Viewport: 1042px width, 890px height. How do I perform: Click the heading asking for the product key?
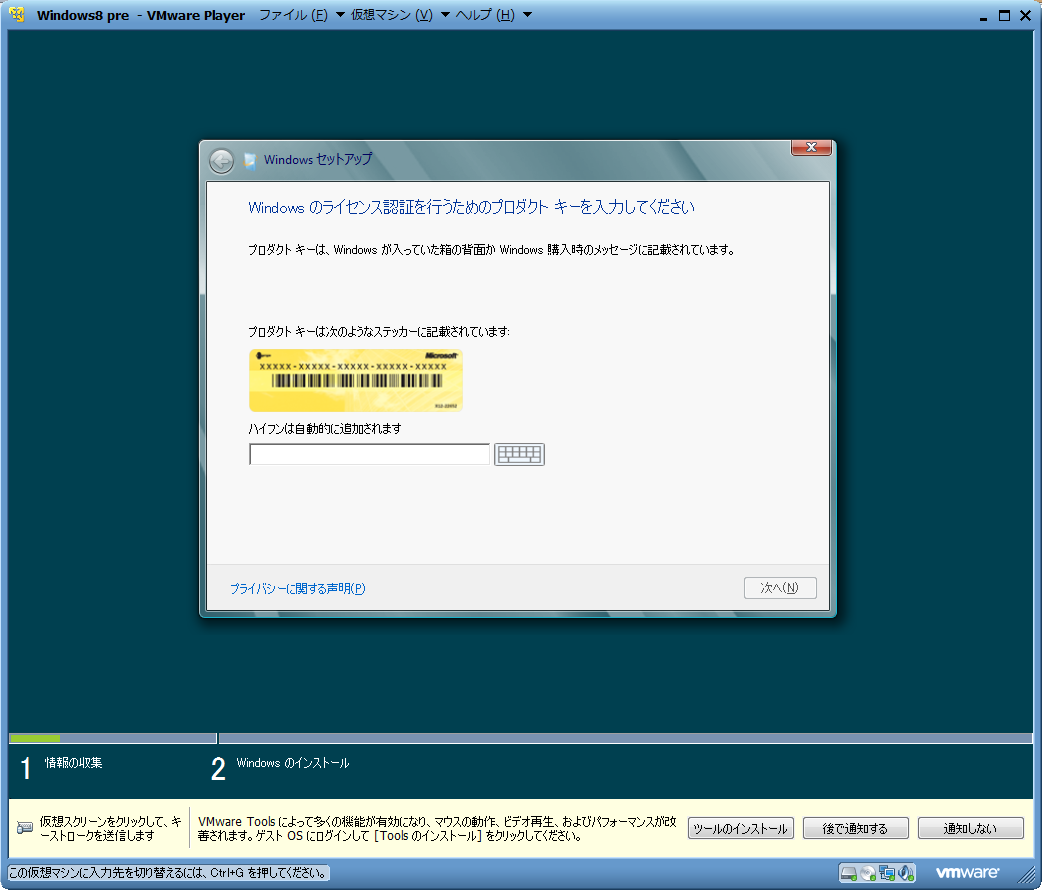point(471,207)
